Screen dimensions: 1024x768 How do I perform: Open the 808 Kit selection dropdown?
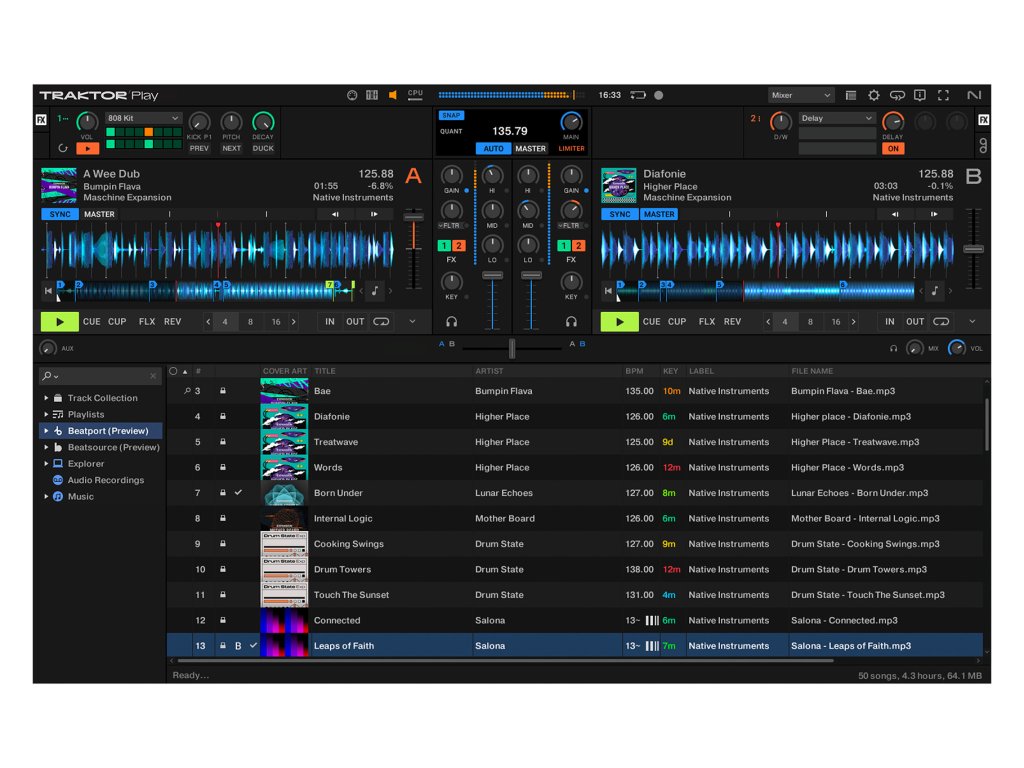click(x=143, y=118)
